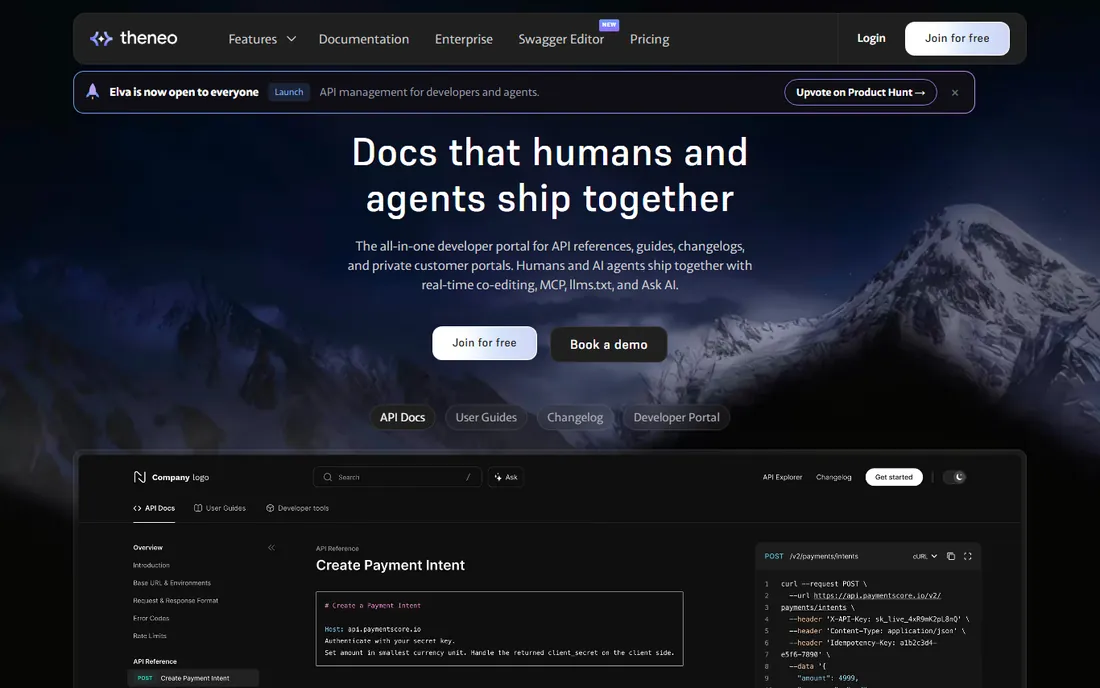Screen dimensions: 1100x688
Task: Open Swagger Editor from the navbar
Action: pos(561,39)
